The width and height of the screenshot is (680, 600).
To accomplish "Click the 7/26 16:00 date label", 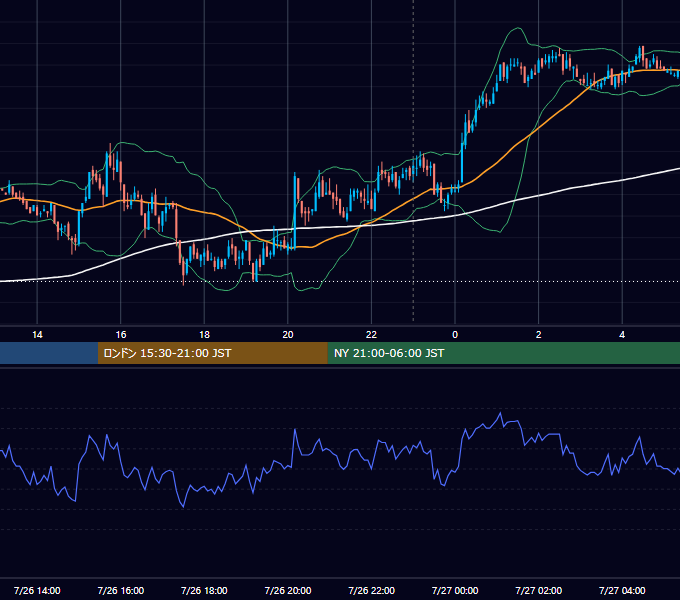I will [x=121, y=590].
